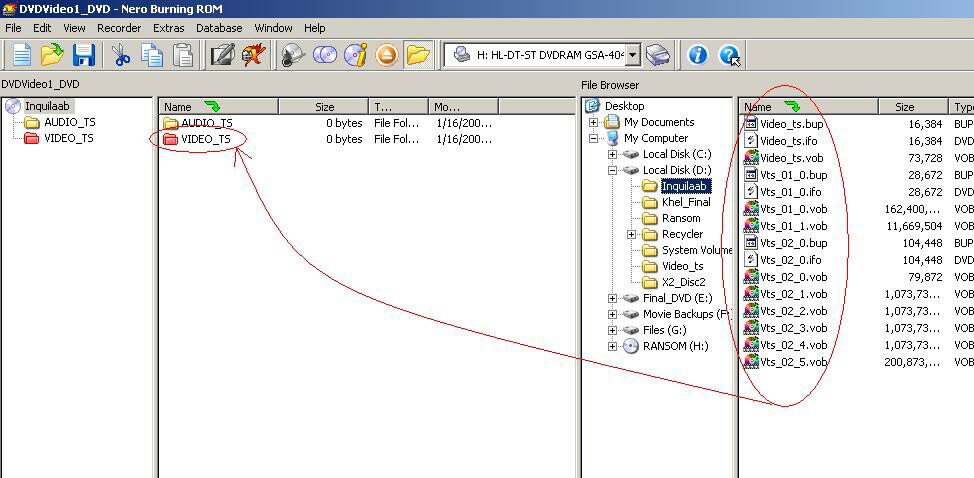974x478 pixels.
Task: Click the disc with microphone toolbar icon
Action: pos(293,55)
